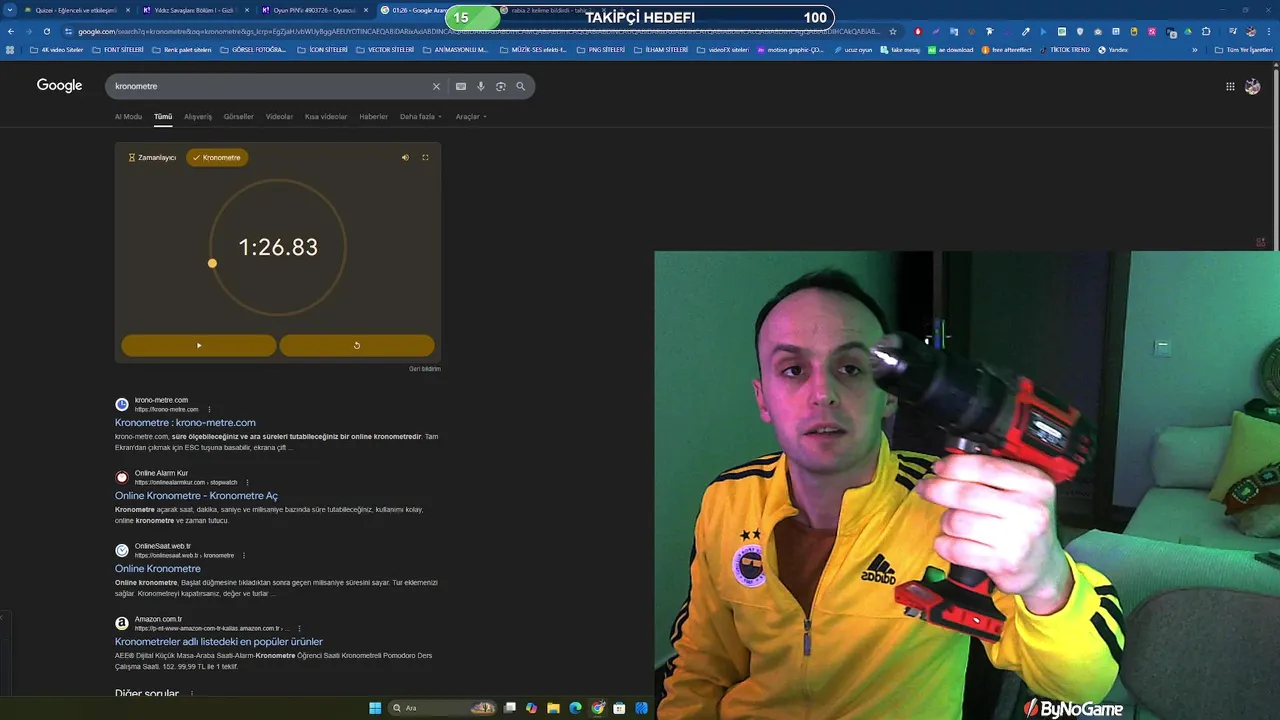
Task: Open File Explorer from the taskbar
Action: (x=553, y=708)
